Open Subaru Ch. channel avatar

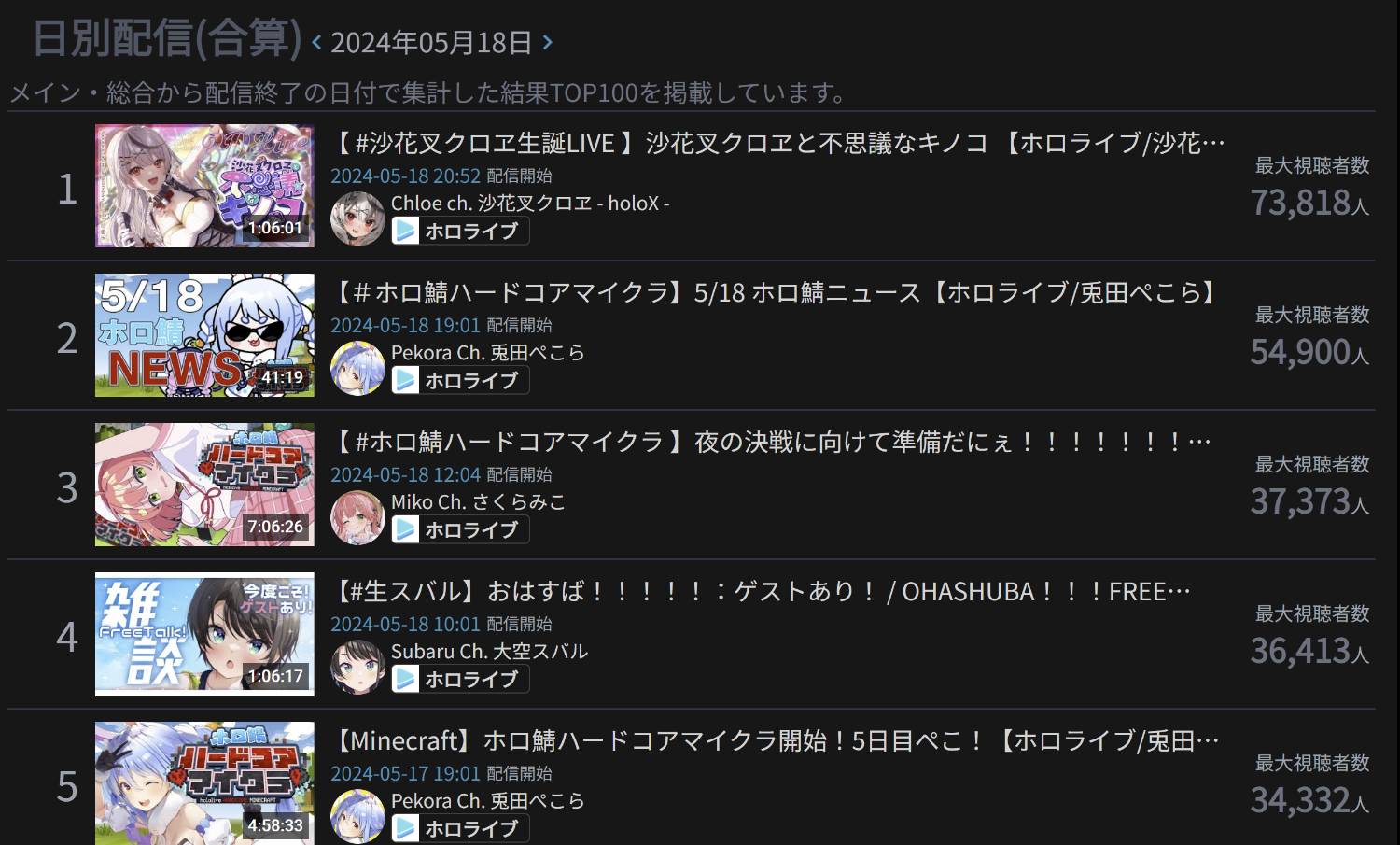357,667
